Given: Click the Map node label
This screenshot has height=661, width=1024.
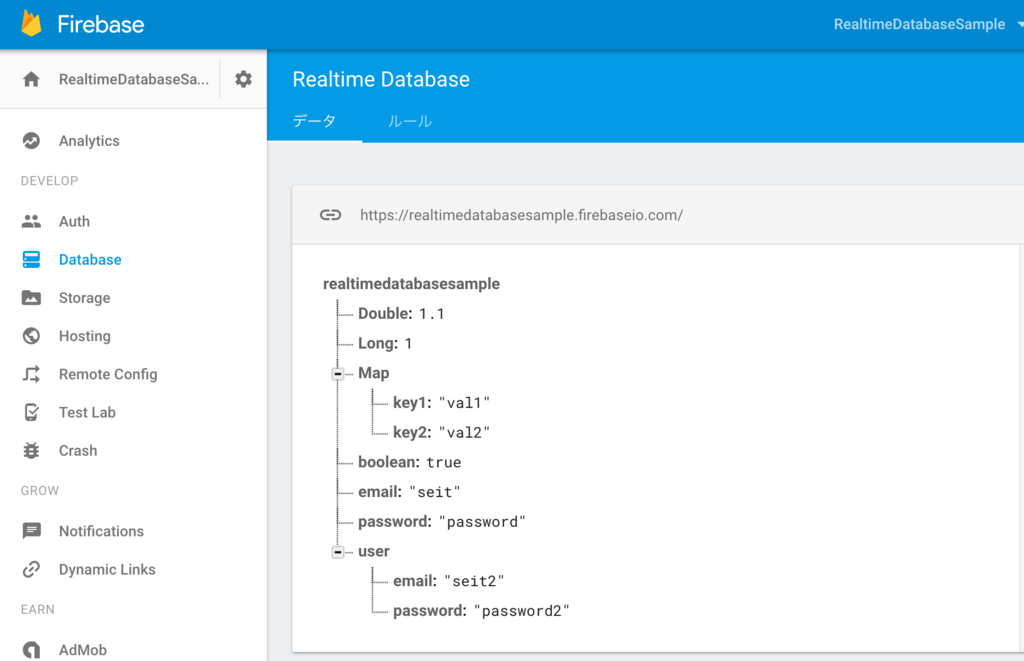Looking at the screenshot, I should tap(374, 373).
